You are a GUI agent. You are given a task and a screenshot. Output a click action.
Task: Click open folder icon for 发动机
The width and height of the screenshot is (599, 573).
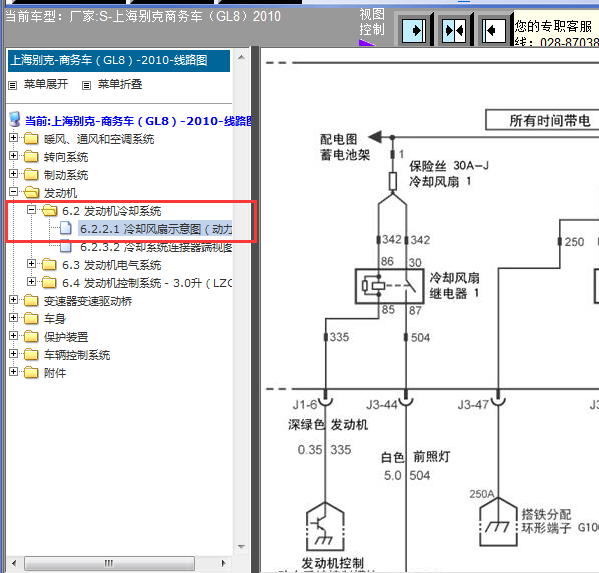31,192
